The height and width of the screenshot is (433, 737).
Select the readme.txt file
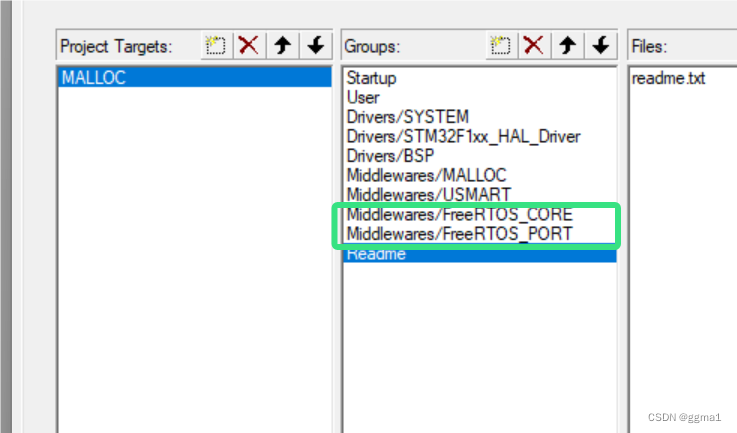[668, 78]
